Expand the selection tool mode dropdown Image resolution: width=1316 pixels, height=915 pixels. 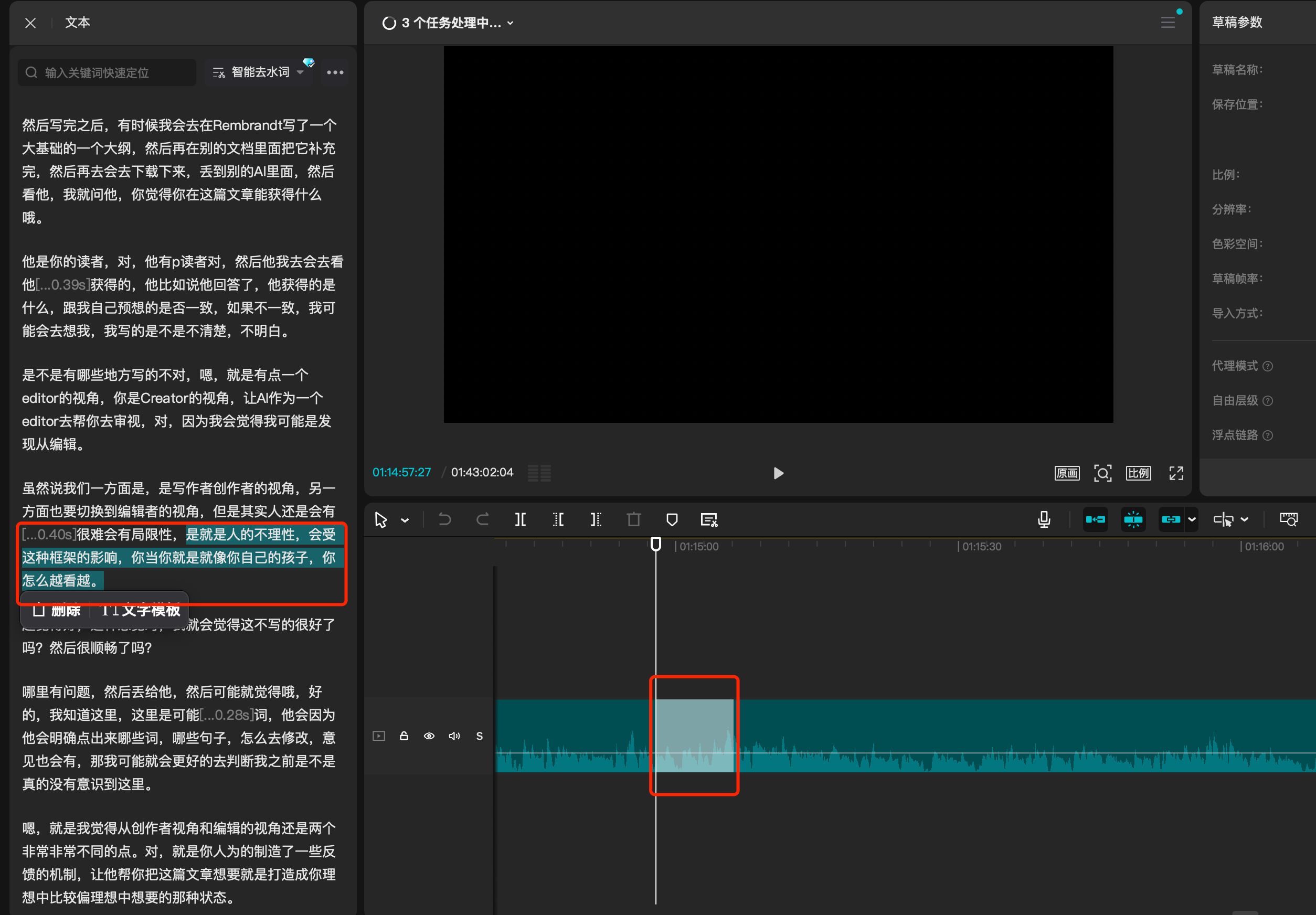(405, 520)
